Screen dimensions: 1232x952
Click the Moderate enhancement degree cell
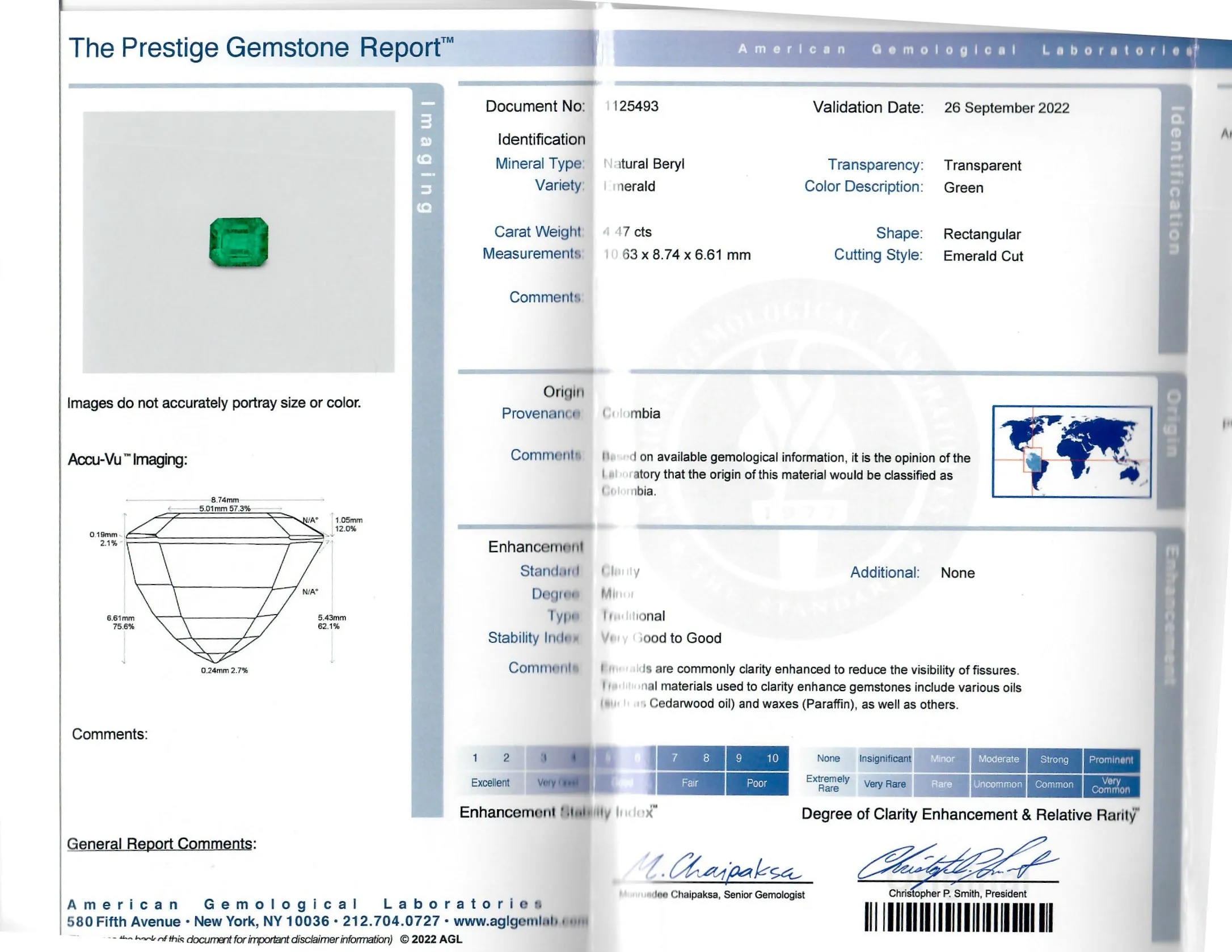(x=998, y=759)
